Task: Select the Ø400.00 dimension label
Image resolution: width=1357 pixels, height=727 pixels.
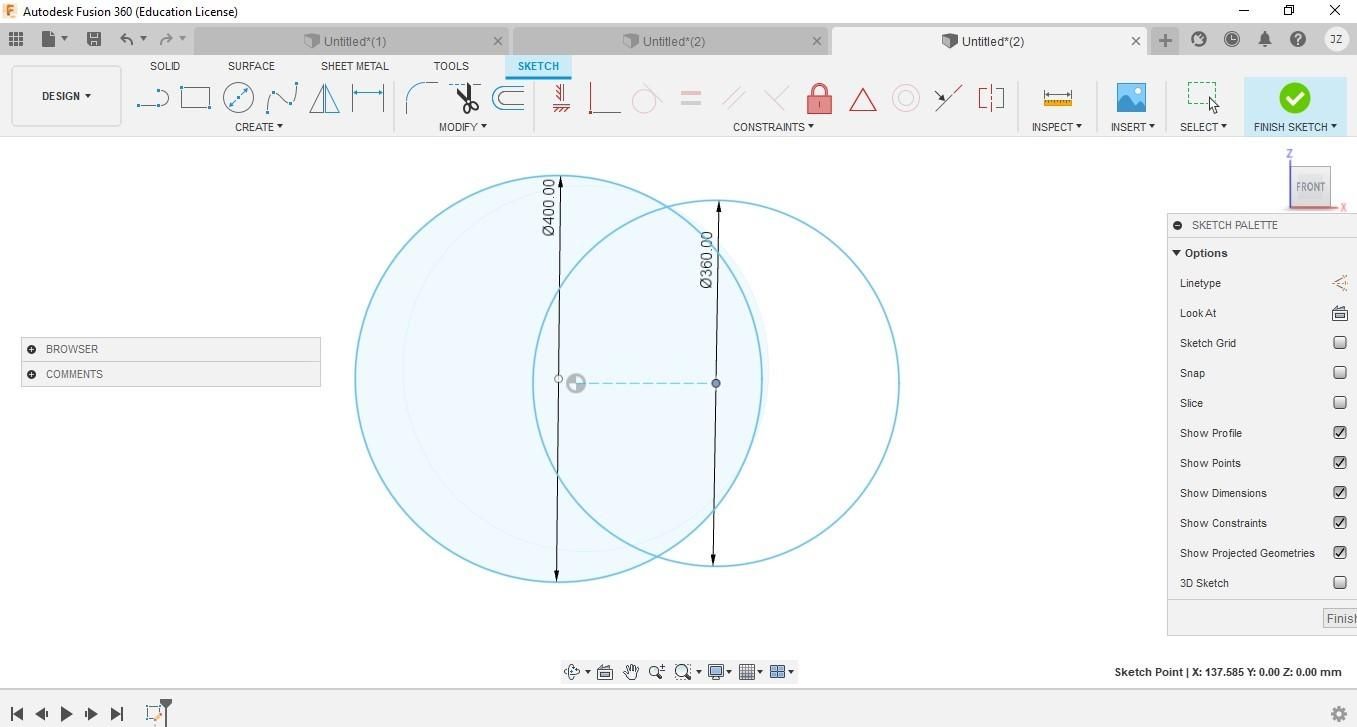Action: click(548, 207)
